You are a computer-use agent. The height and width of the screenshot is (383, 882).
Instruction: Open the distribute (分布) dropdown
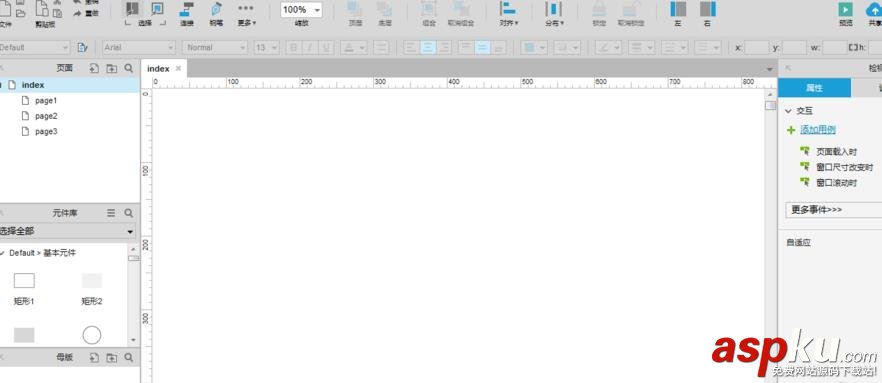pyautogui.click(x=554, y=14)
